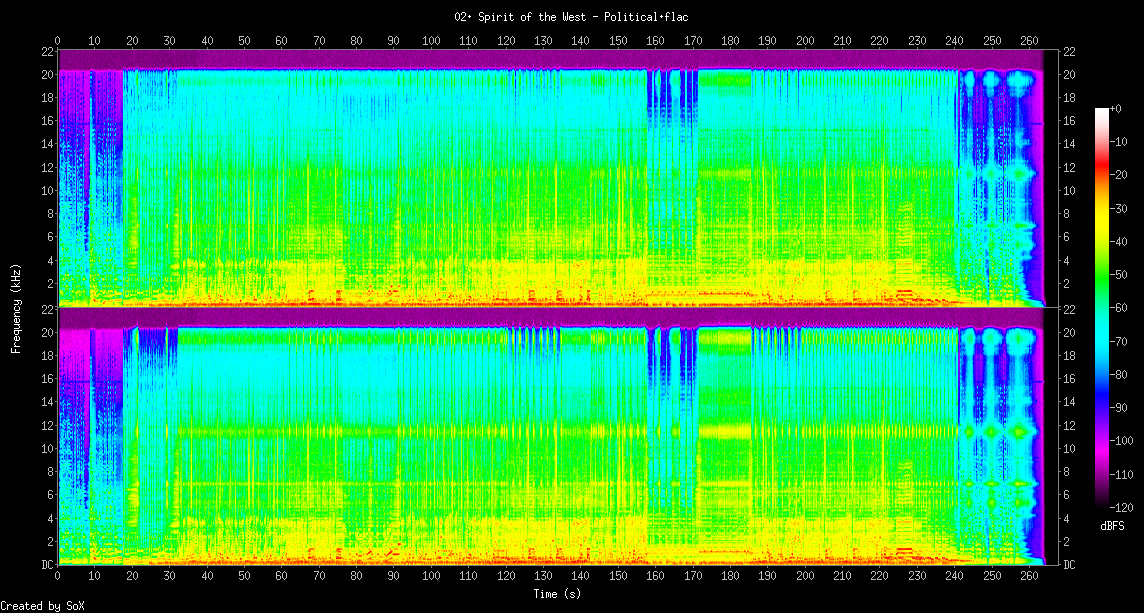Screen dimensions: 1144x613
Task: Select the '-120' label on the dBFS scale
Action: (x=1120, y=507)
